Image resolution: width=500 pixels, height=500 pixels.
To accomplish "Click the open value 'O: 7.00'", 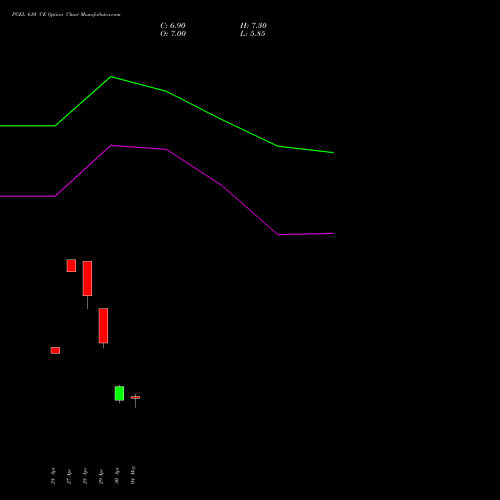I will (x=173, y=34).
